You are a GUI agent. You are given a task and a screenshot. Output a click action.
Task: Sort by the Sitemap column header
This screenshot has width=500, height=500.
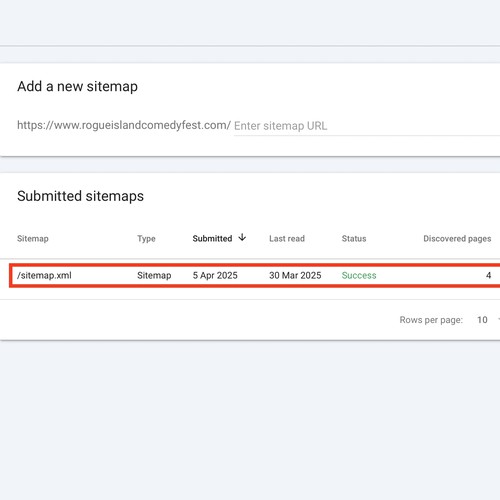click(33, 239)
